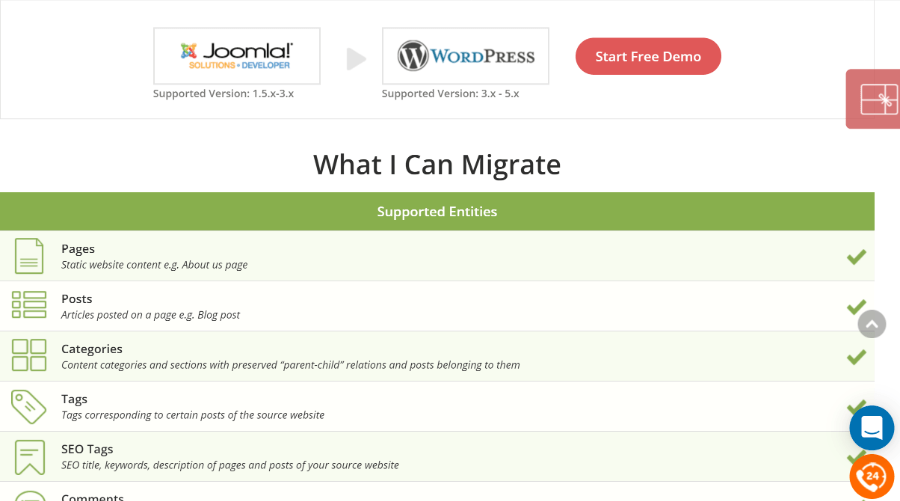Click 'Supported Version: 1.5.x-3.x' text
Image resolution: width=900 pixels, height=501 pixels.
point(223,94)
